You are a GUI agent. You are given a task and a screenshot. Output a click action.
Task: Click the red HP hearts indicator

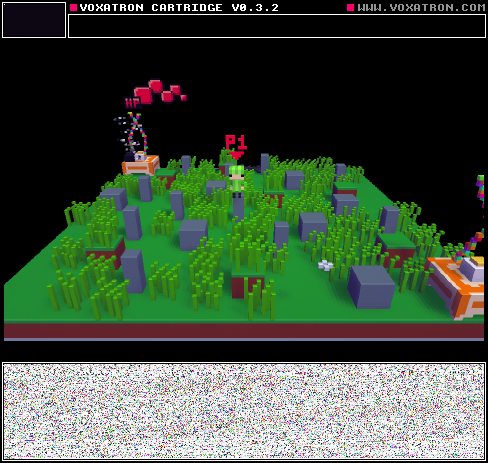point(160,91)
